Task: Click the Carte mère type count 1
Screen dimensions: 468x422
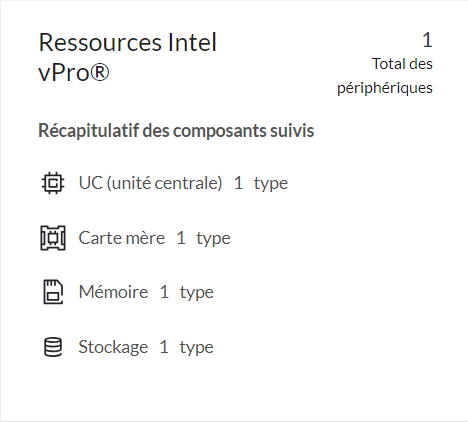Action: click(x=181, y=238)
